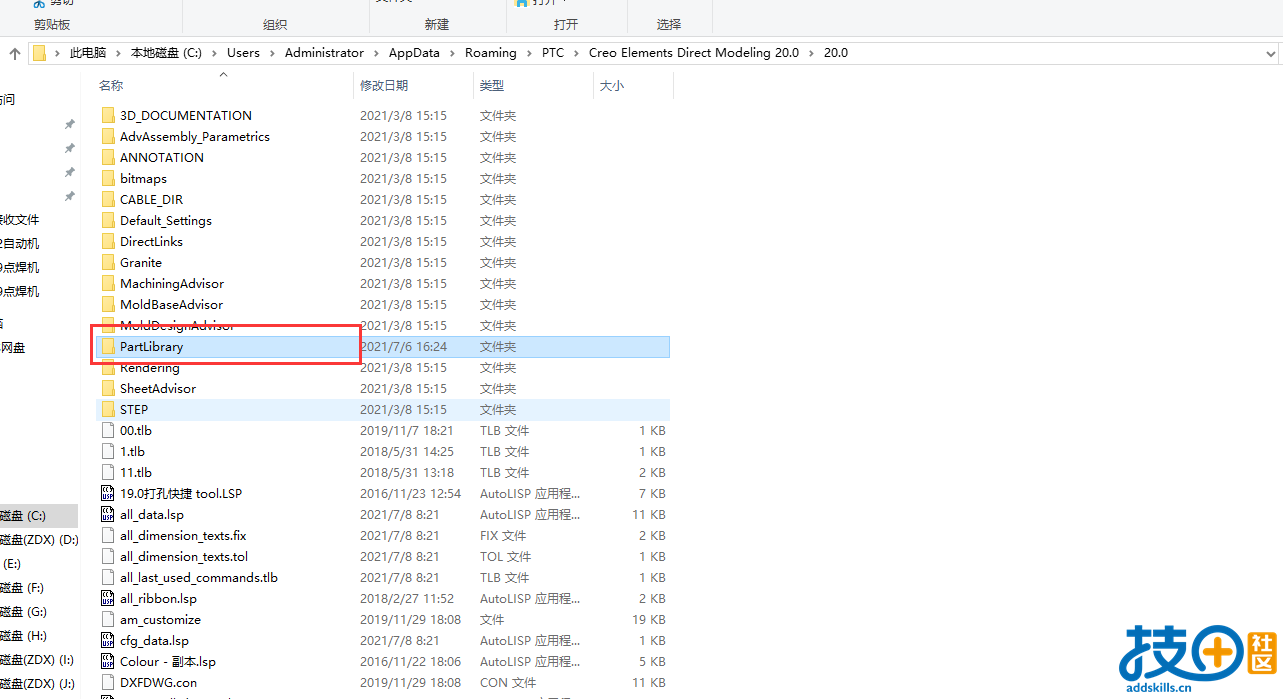Expand dropdown after Administrator breadcrumb
The image size is (1283, 699).
(x=376, y=53)
